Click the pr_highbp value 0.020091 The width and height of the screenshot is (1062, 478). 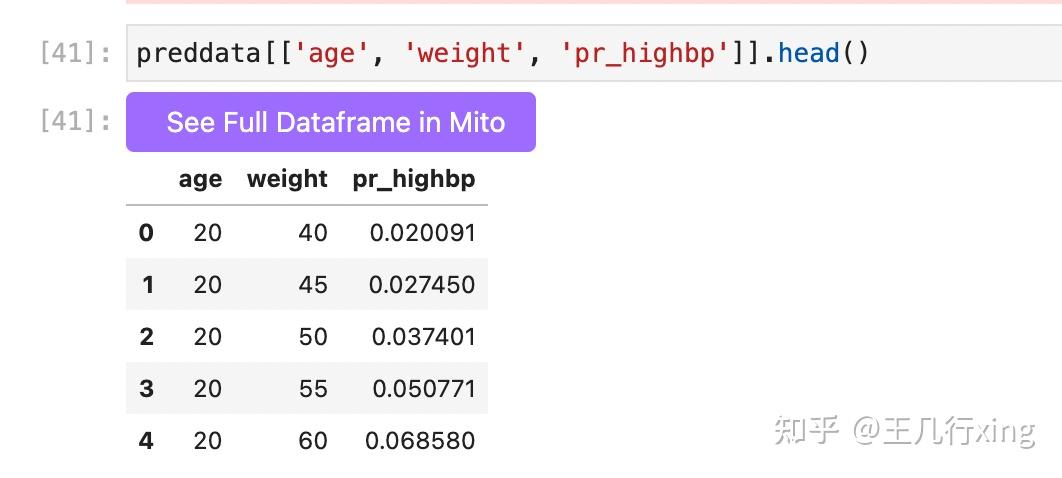click(x=422, y=233)
